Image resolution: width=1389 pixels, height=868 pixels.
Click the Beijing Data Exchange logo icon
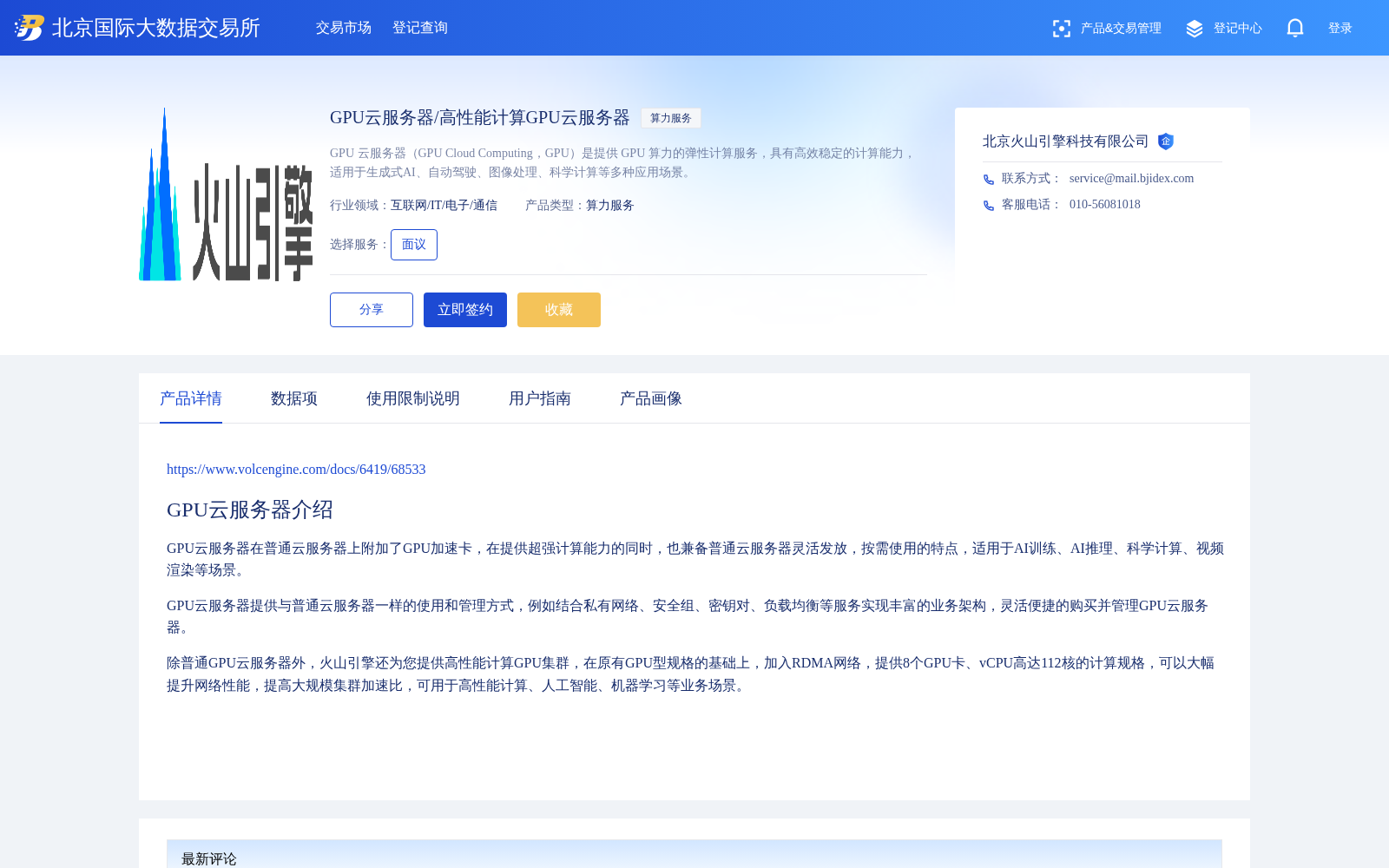coord(30,28)
